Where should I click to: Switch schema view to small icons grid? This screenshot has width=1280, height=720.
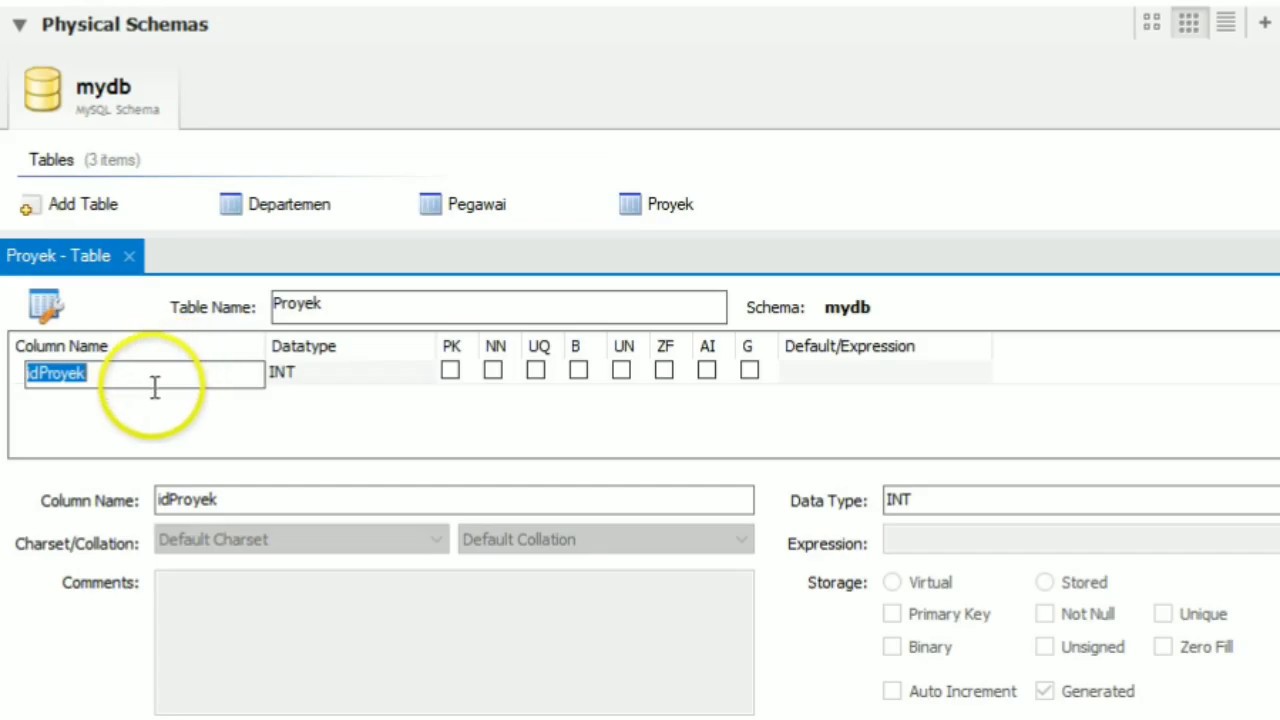[x=1188, y=23]
